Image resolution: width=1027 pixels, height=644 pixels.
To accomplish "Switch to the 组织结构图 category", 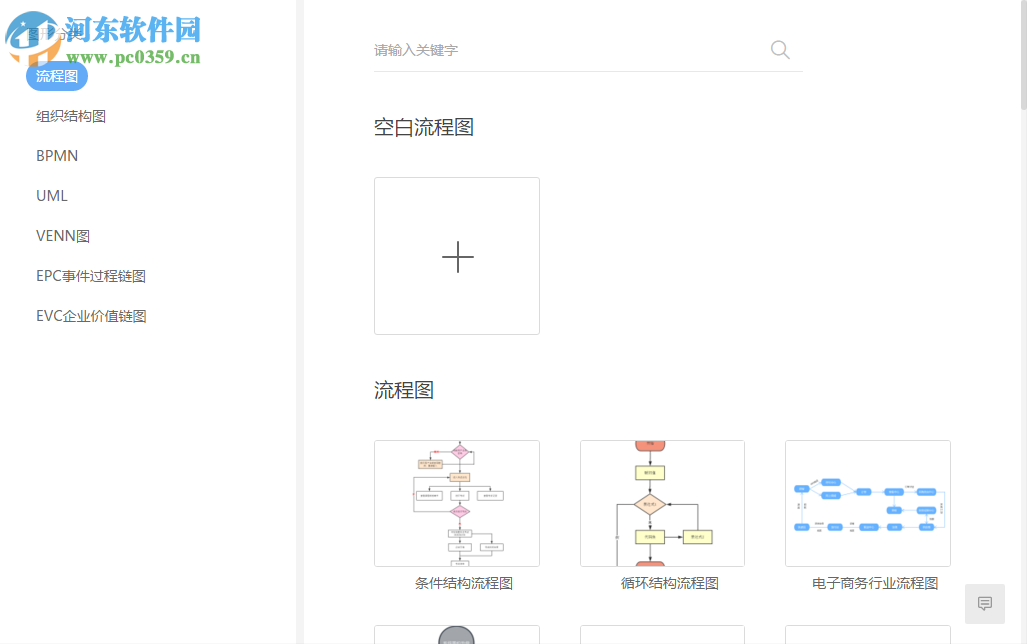I will tap(70, 116).
